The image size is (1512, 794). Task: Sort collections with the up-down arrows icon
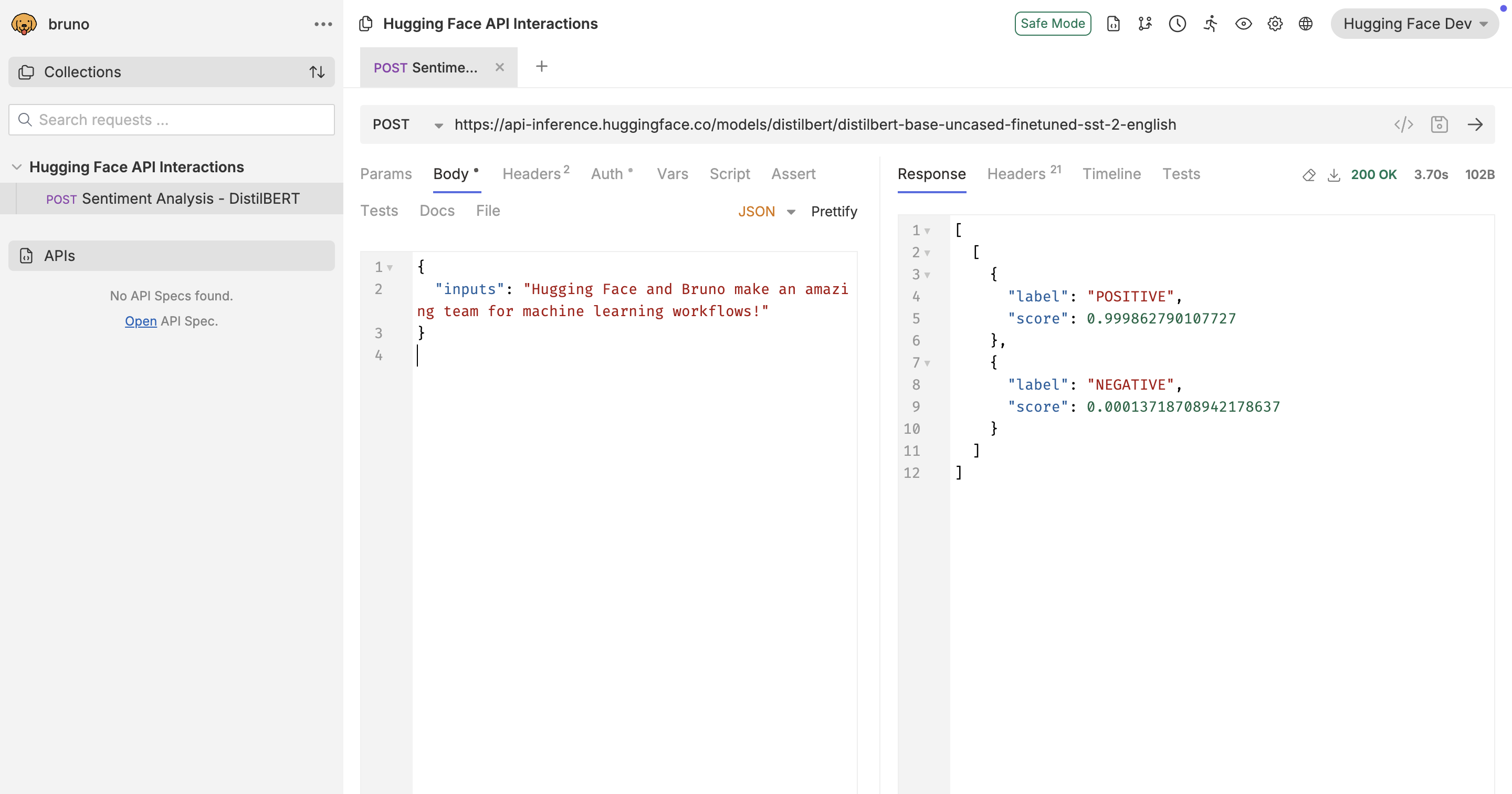point(317,72)
